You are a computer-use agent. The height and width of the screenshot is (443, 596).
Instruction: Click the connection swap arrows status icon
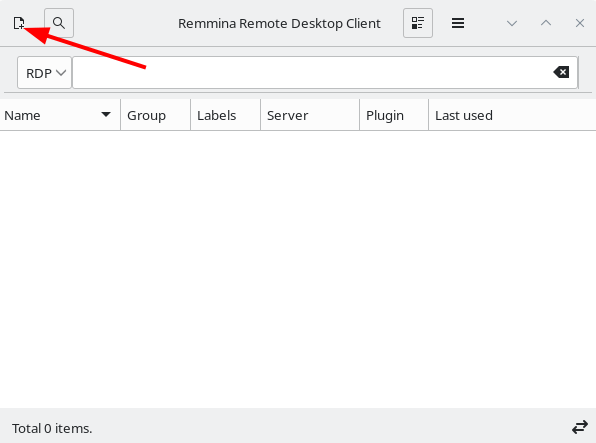pos(580,427)
